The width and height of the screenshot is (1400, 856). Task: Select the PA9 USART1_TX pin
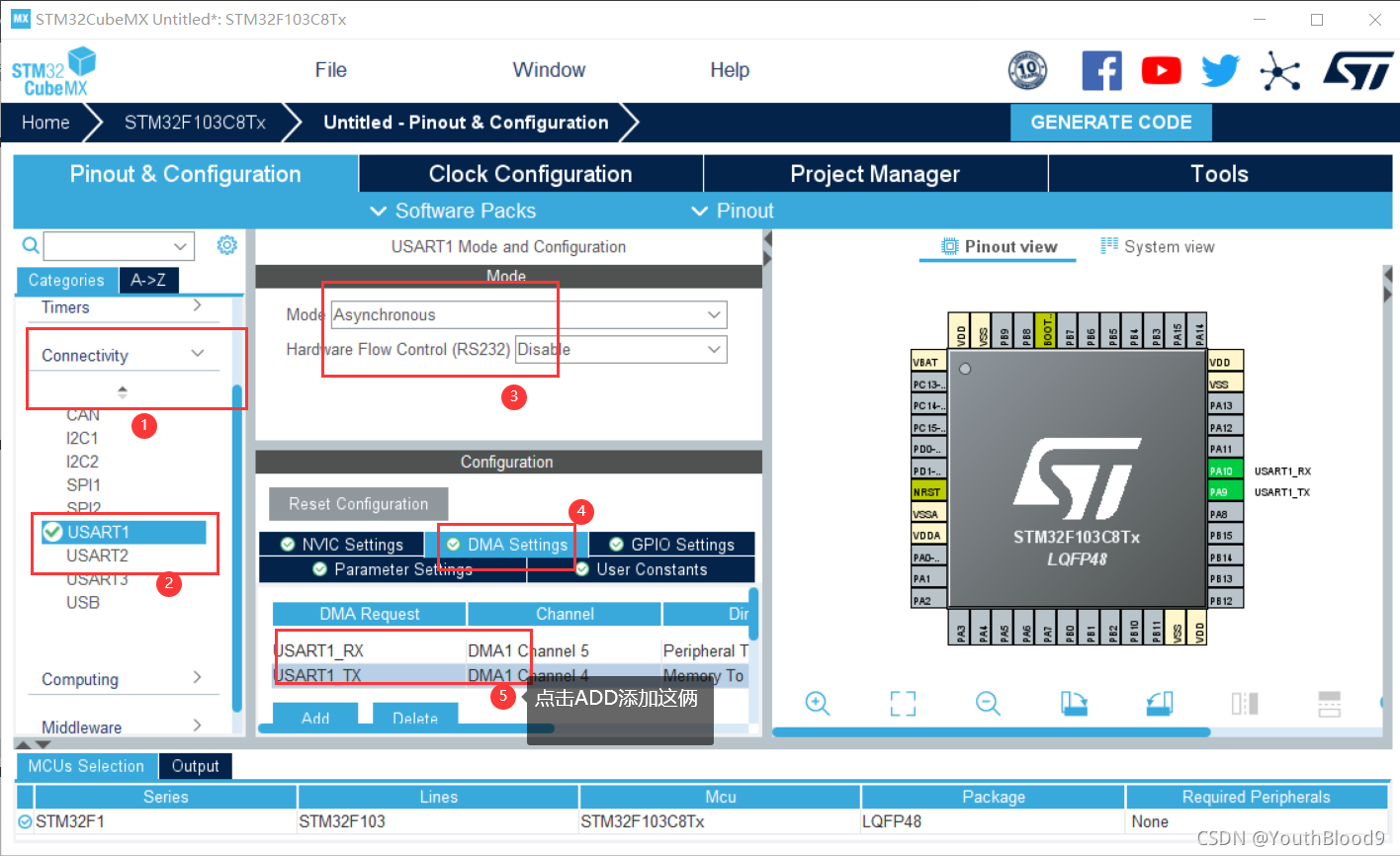pyautogui.click(x=1226, y=492)
